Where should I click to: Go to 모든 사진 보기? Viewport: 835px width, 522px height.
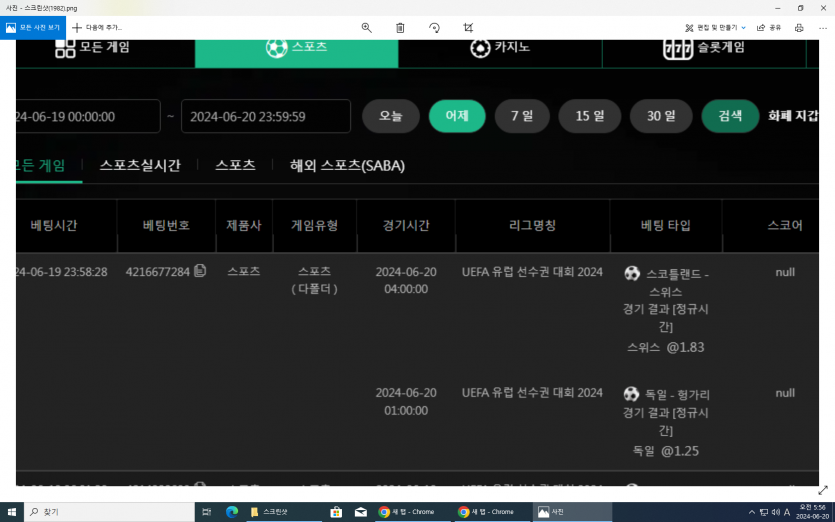coord(33,28)
